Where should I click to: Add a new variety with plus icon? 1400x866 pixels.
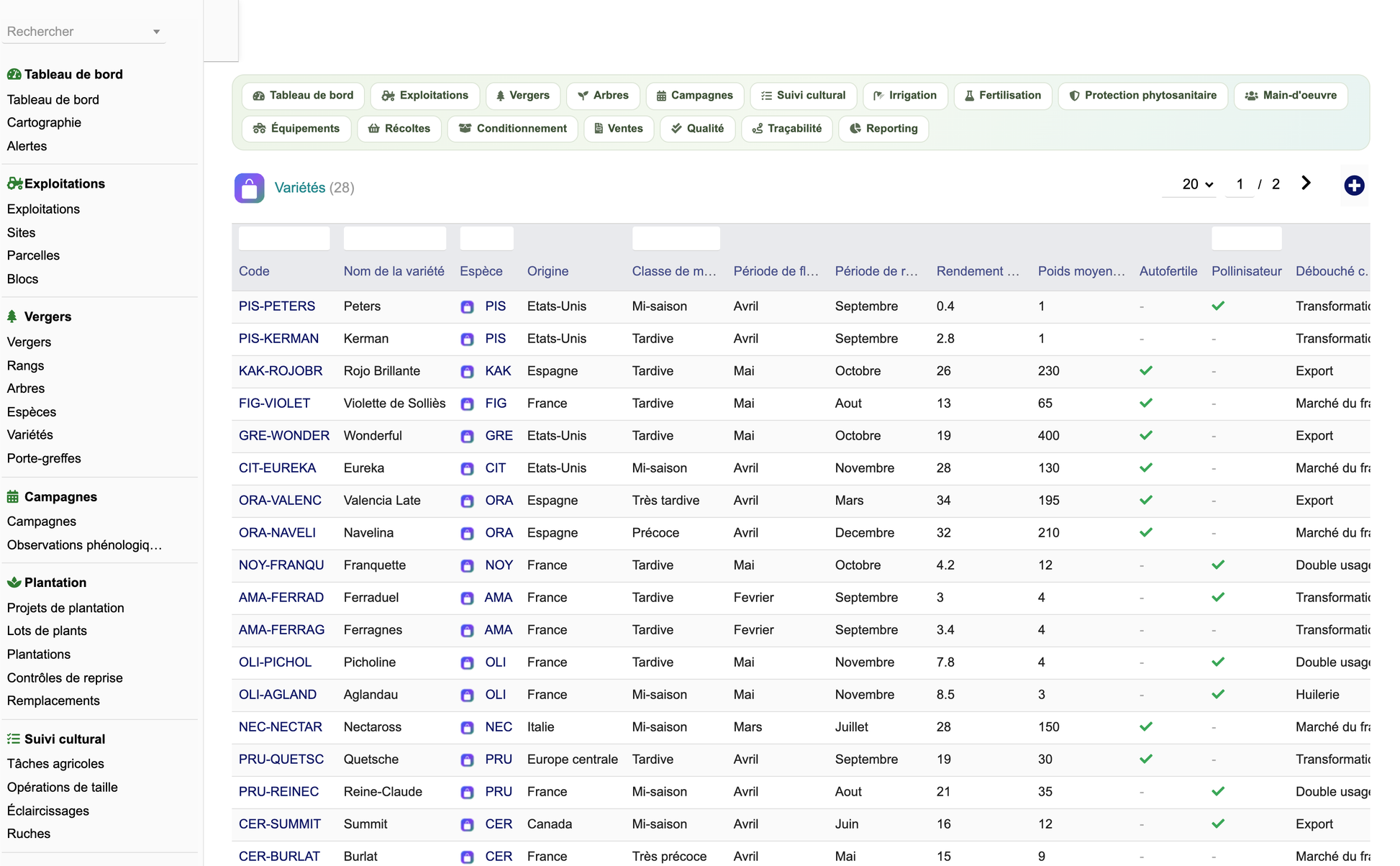pyautogui.click(x=1354, y=186)
